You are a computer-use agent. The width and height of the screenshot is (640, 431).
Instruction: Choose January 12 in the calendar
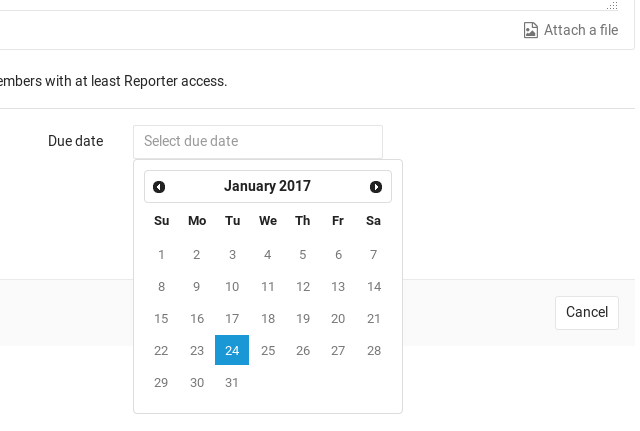coord(303,287)
